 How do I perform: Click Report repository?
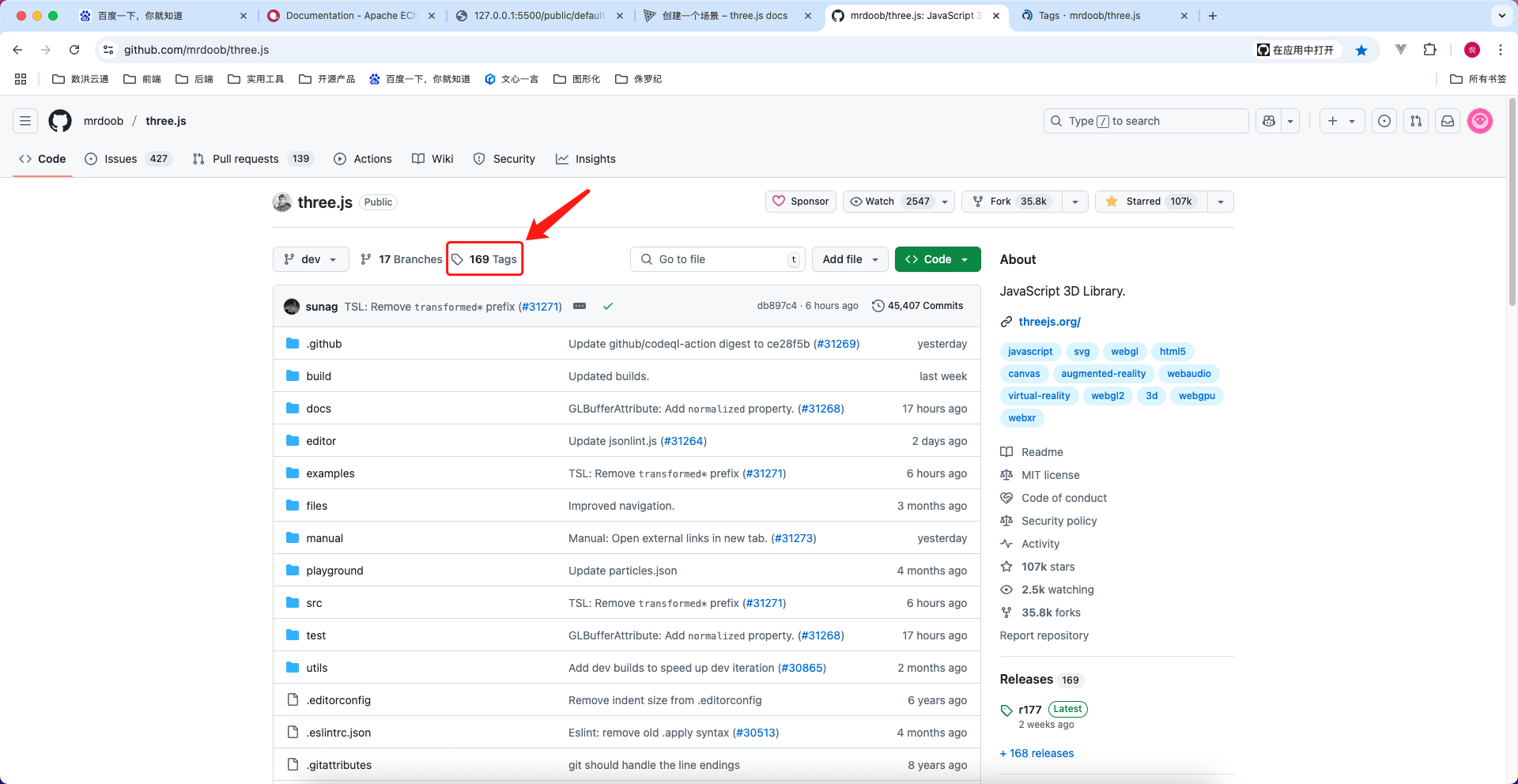pos(1044,635)
